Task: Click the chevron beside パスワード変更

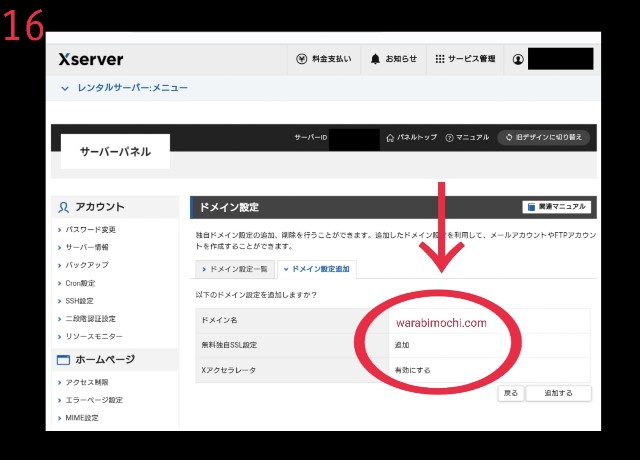Action: [60, 230]
